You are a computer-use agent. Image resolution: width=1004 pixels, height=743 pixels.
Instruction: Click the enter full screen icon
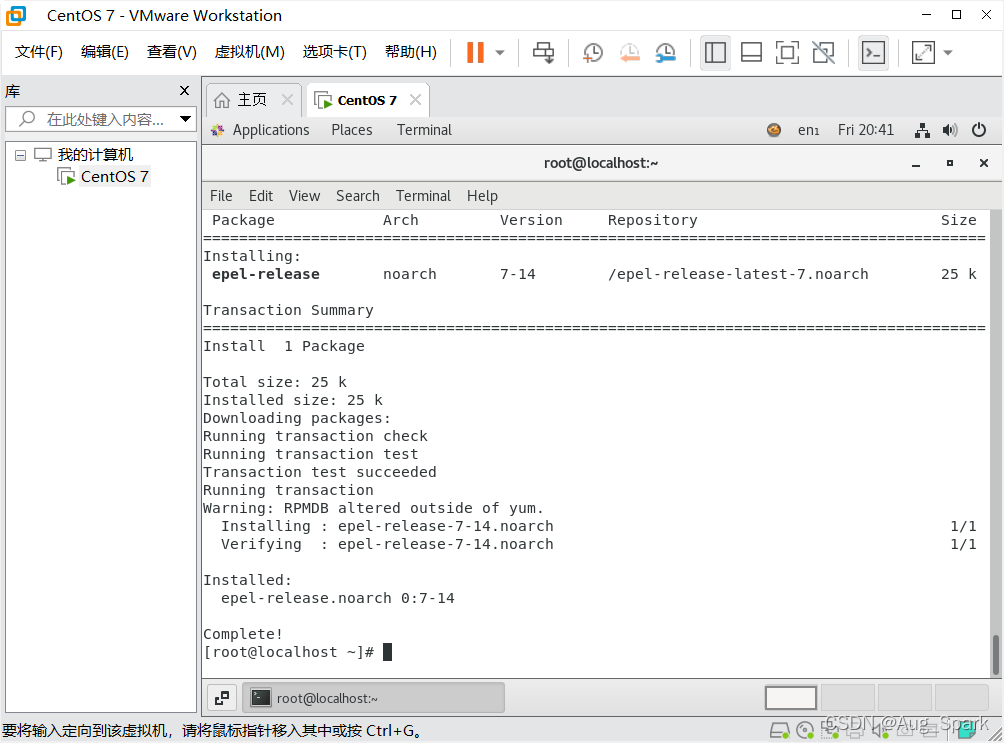[x=787, y=53]
